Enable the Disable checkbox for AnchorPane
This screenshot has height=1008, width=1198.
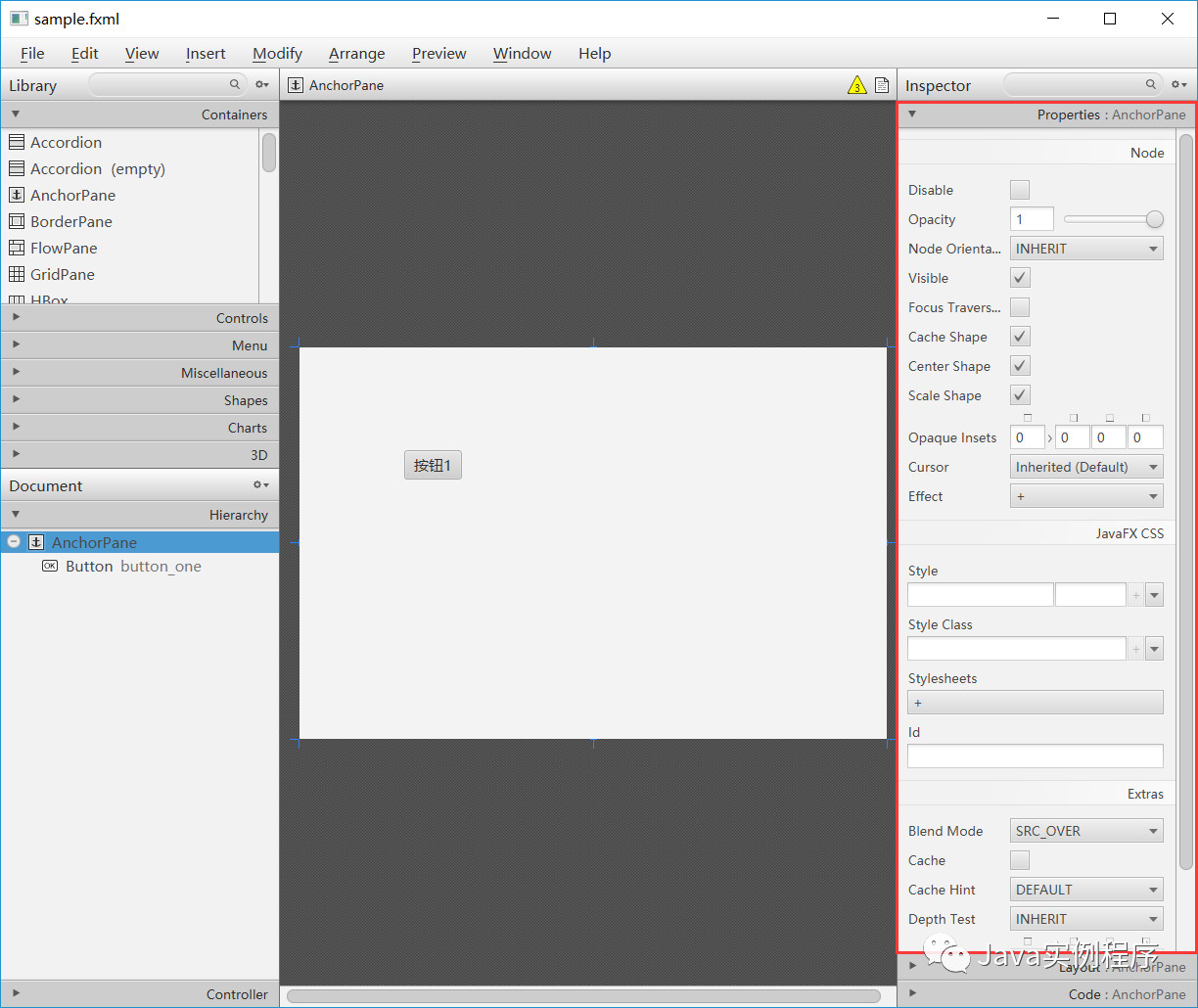(x=1019, y=189)
